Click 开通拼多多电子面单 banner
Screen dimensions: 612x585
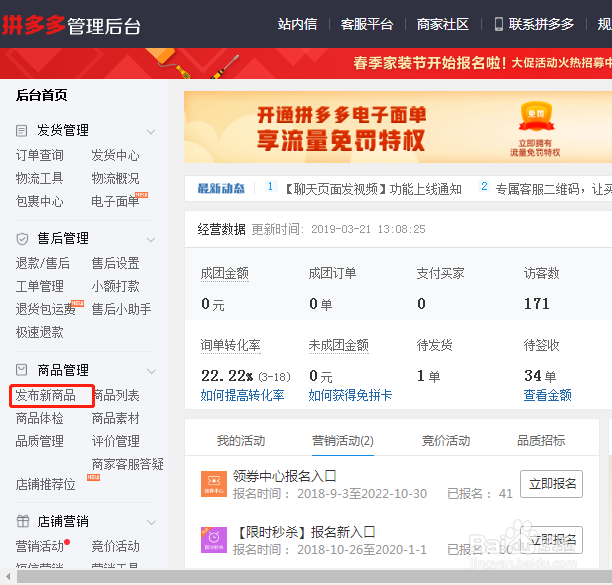pos(398,127)
